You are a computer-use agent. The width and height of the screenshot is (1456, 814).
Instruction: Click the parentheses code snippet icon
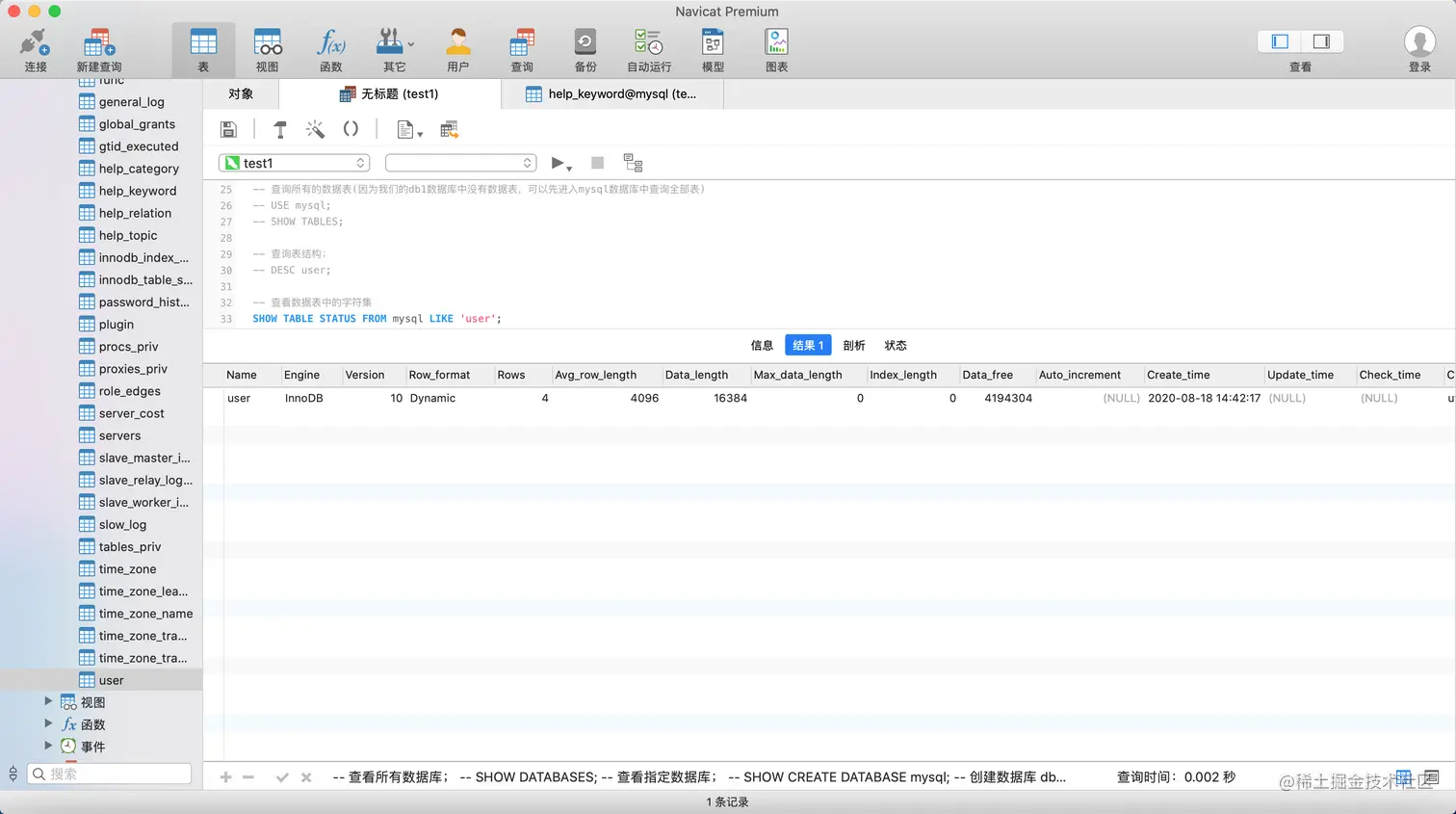coord(351,129)
